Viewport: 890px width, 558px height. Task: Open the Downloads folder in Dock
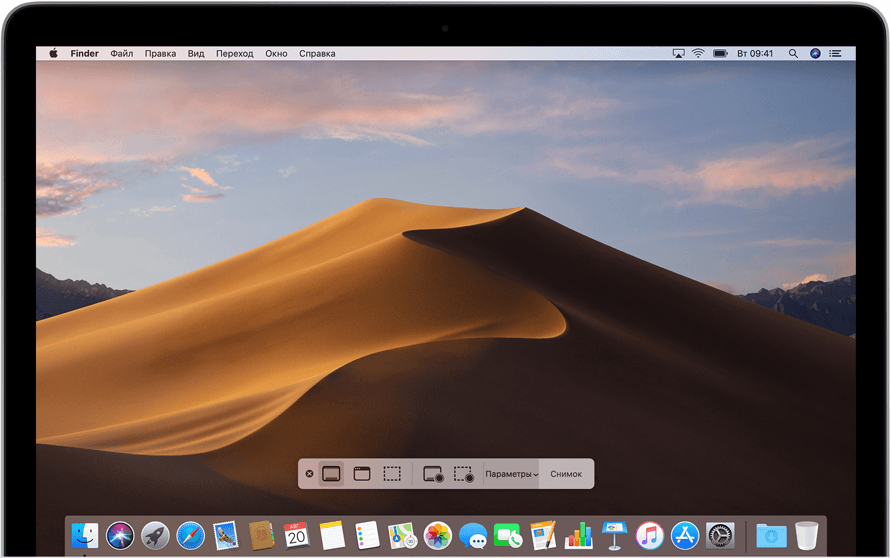coord(771,535)
